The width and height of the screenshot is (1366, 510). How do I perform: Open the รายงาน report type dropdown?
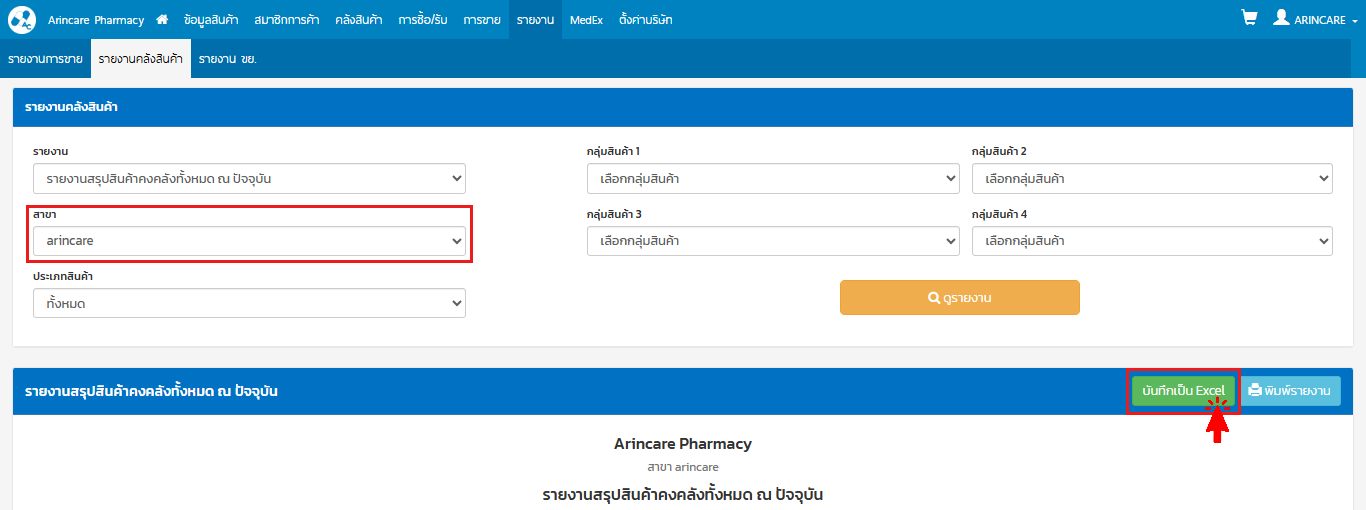249,179
